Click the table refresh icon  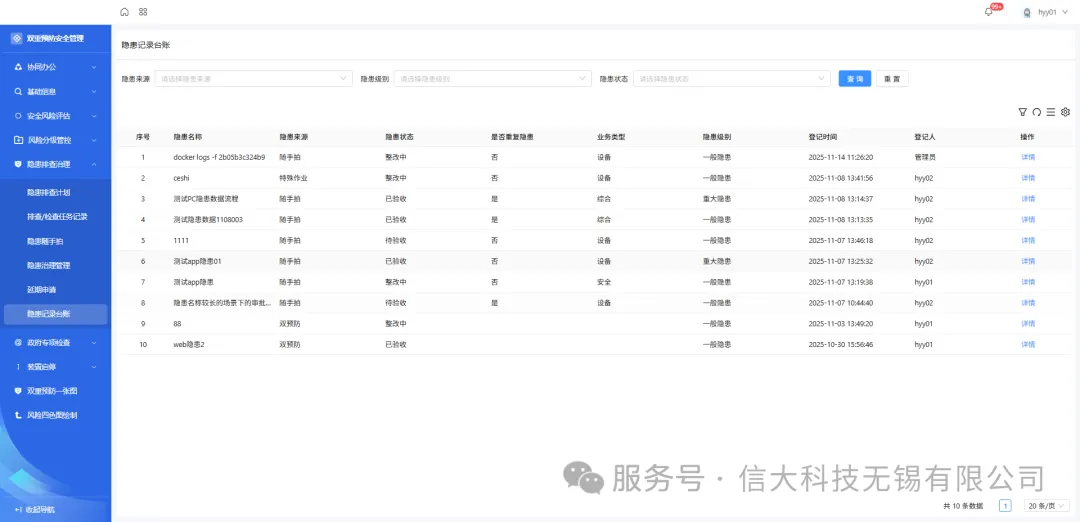click(1037, 112)
